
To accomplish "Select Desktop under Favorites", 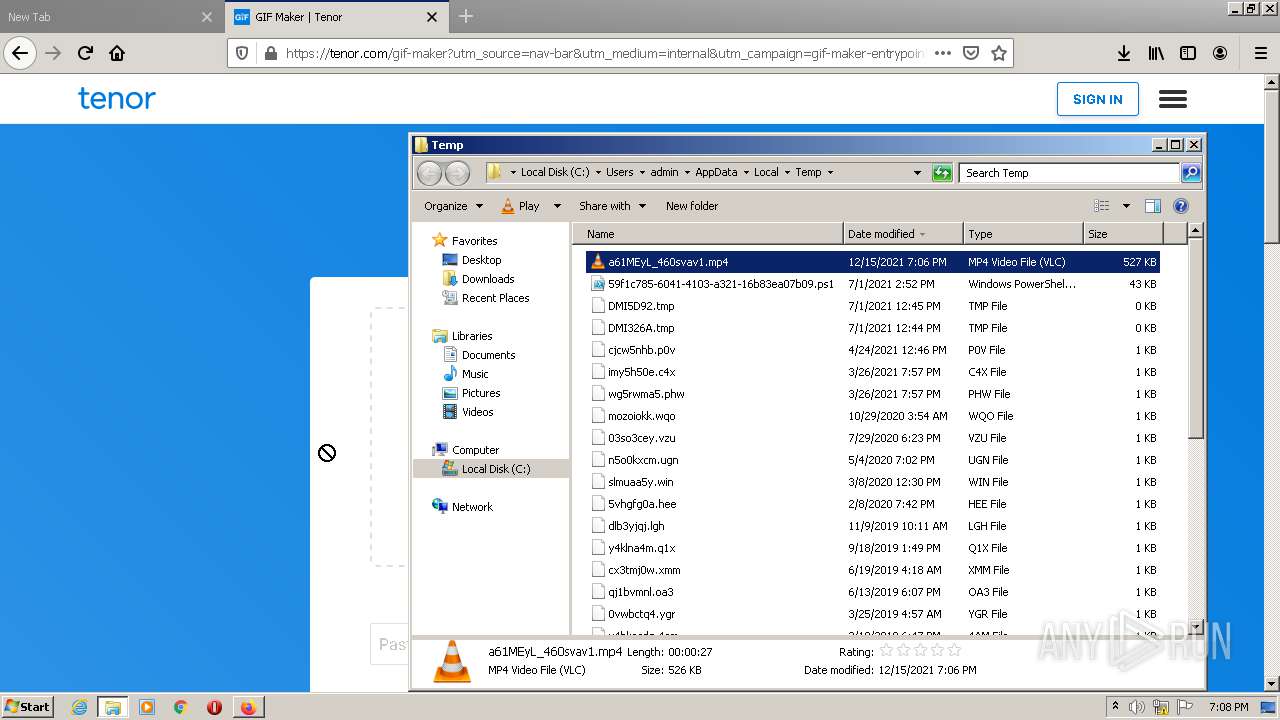I will pyautogui.click(x=481, y=260).
